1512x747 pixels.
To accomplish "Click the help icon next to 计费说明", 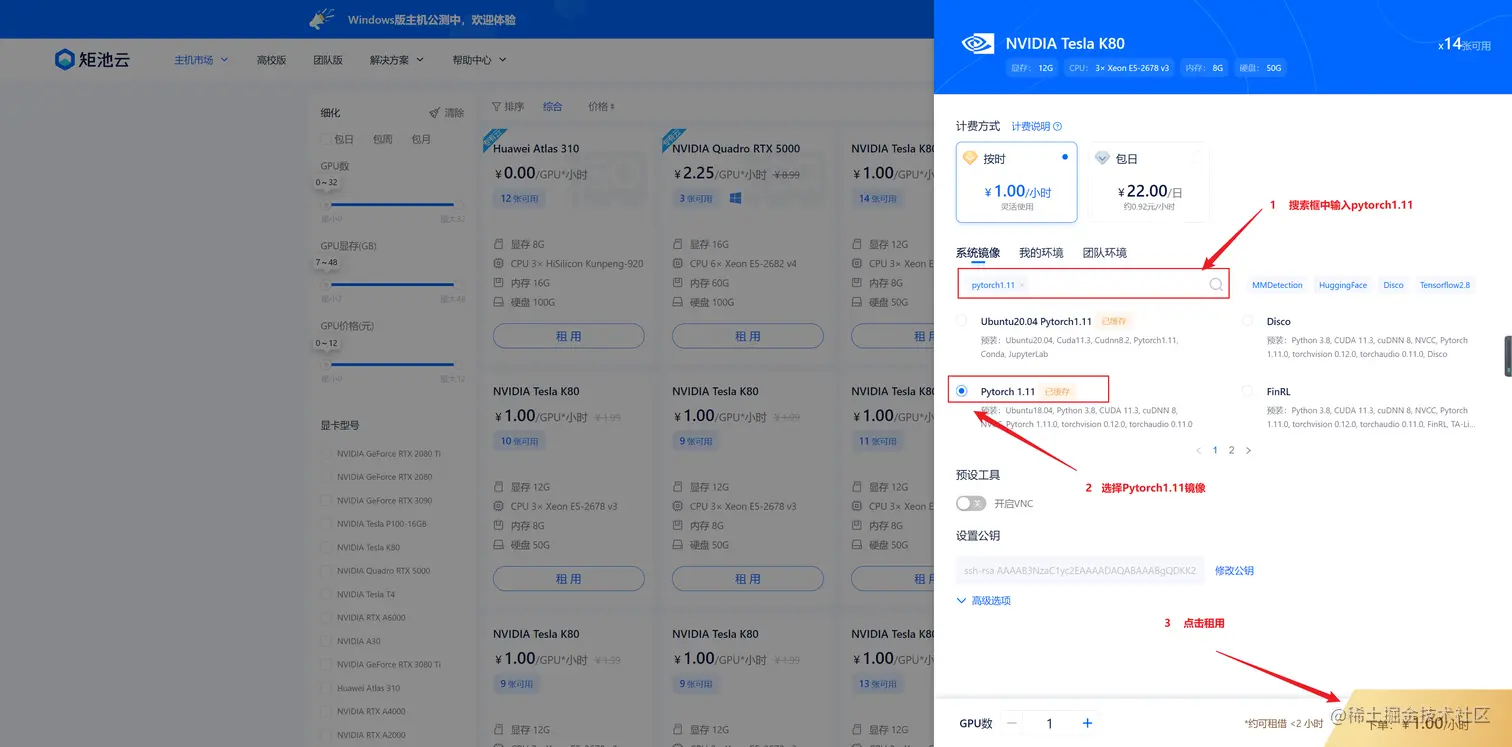I will point(1058,127).
